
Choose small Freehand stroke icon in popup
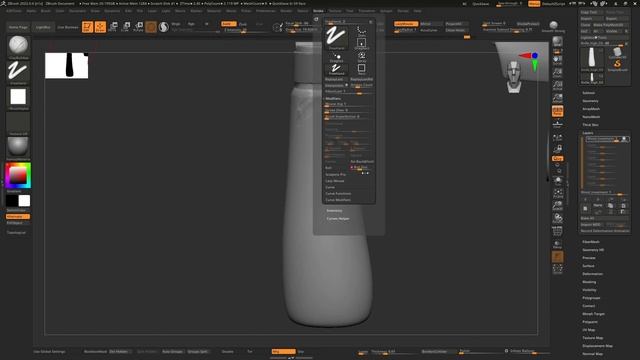[x=336, y=69]
